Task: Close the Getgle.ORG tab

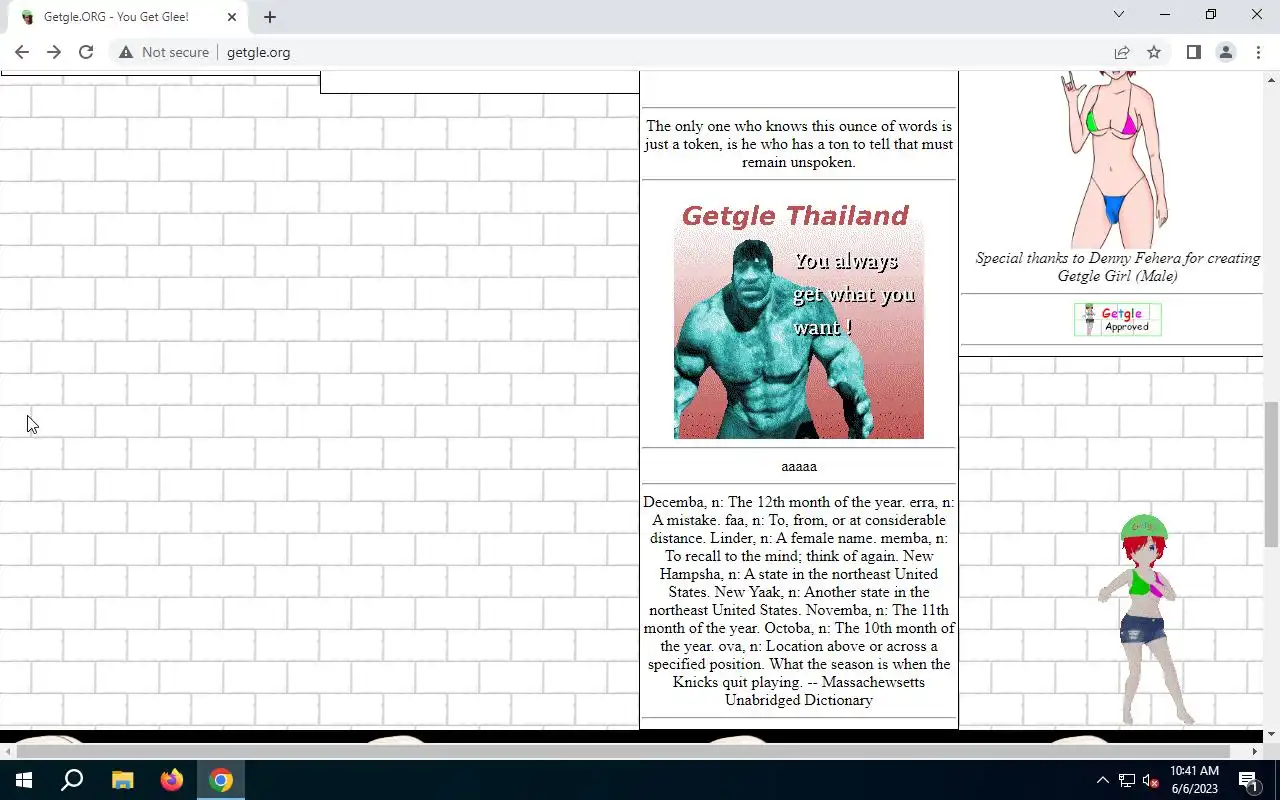Action: pos(232,17)
